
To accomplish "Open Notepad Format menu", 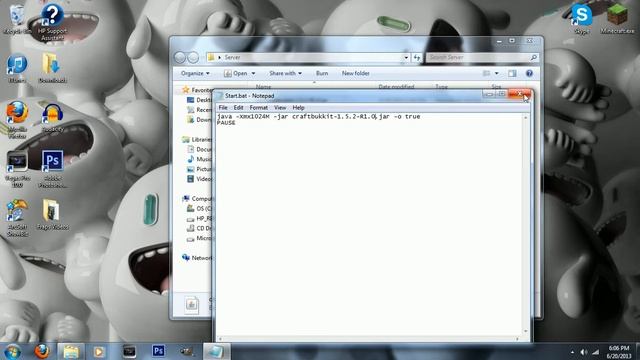I will pyautogui.click(x=259, y=108).
